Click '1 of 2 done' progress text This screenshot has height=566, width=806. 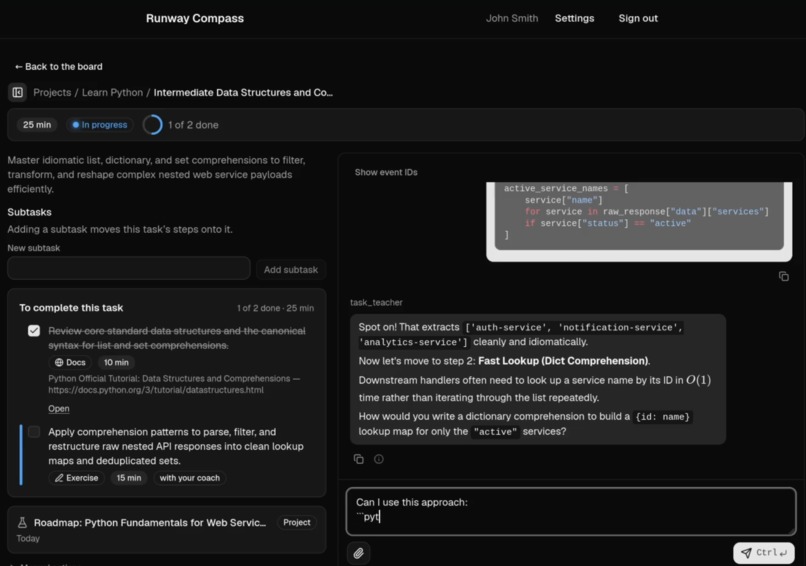[x=193, y=125]
